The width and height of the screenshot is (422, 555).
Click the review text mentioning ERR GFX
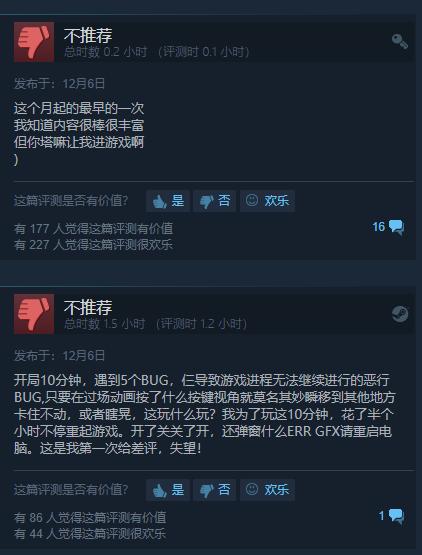(204, 414)
